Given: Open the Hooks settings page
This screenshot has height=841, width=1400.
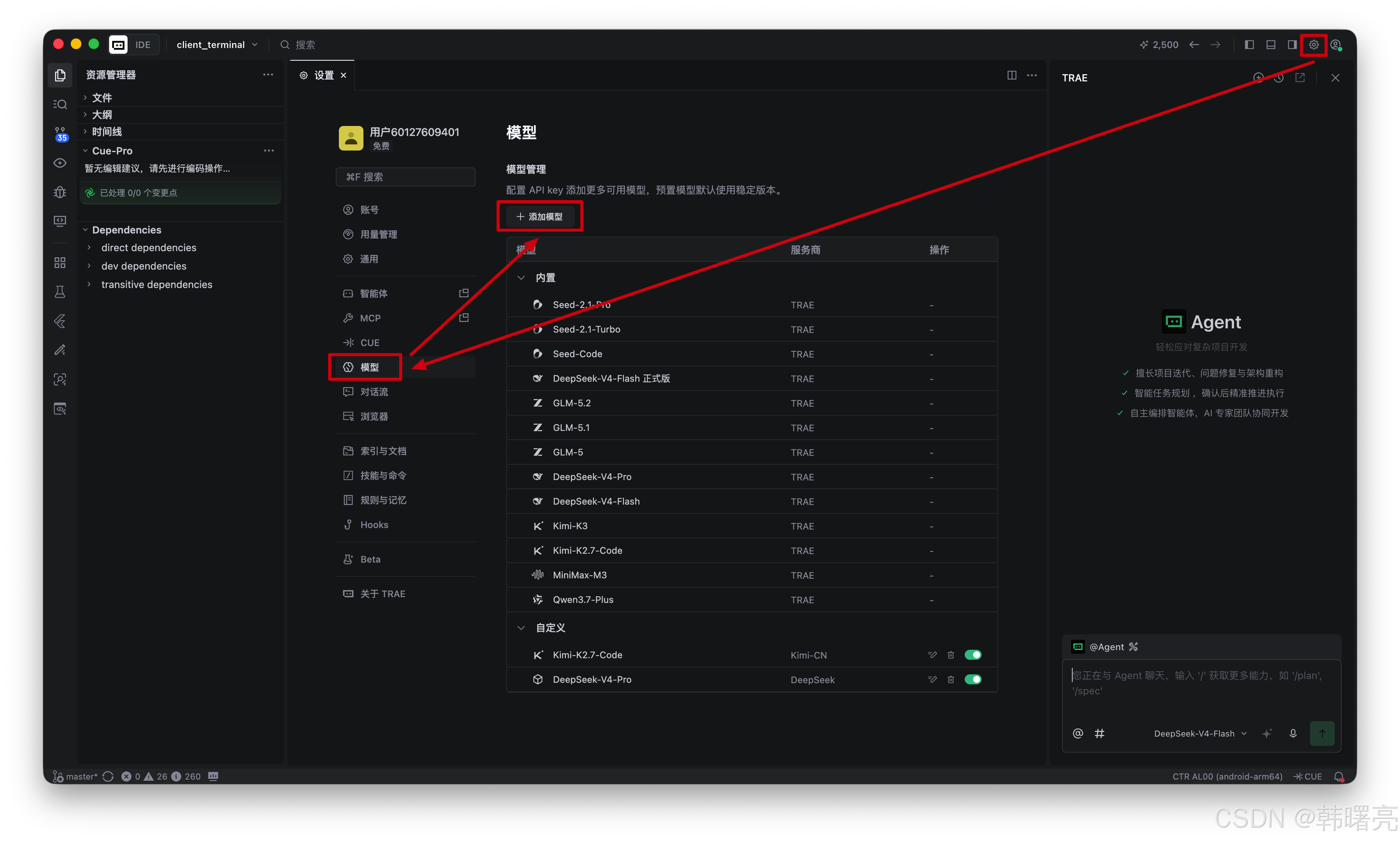Looking at the screenshot, I should [405, 525].
